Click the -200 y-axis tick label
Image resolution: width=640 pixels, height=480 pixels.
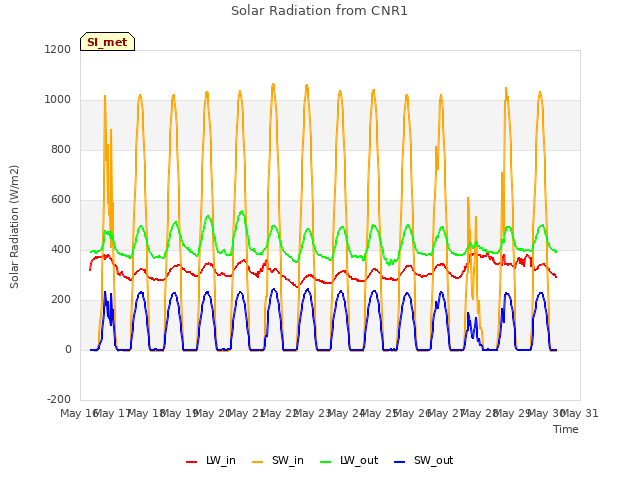[x=59, y=399]
